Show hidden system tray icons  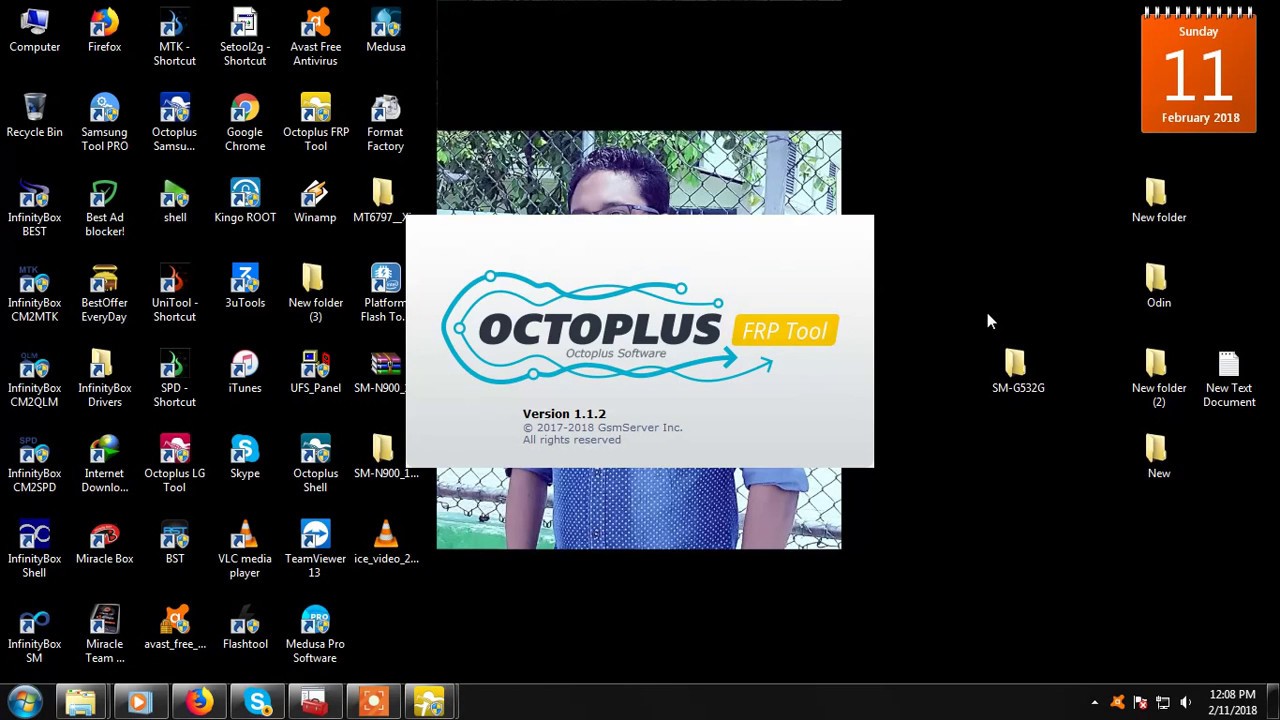[x=1094, y=703]
